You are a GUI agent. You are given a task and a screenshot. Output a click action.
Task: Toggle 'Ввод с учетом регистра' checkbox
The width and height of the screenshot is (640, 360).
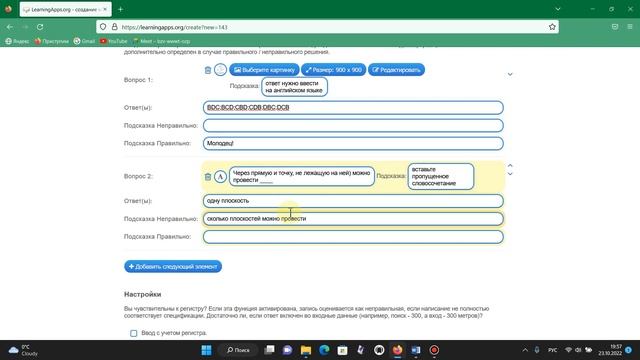click(x=133, y=333)
